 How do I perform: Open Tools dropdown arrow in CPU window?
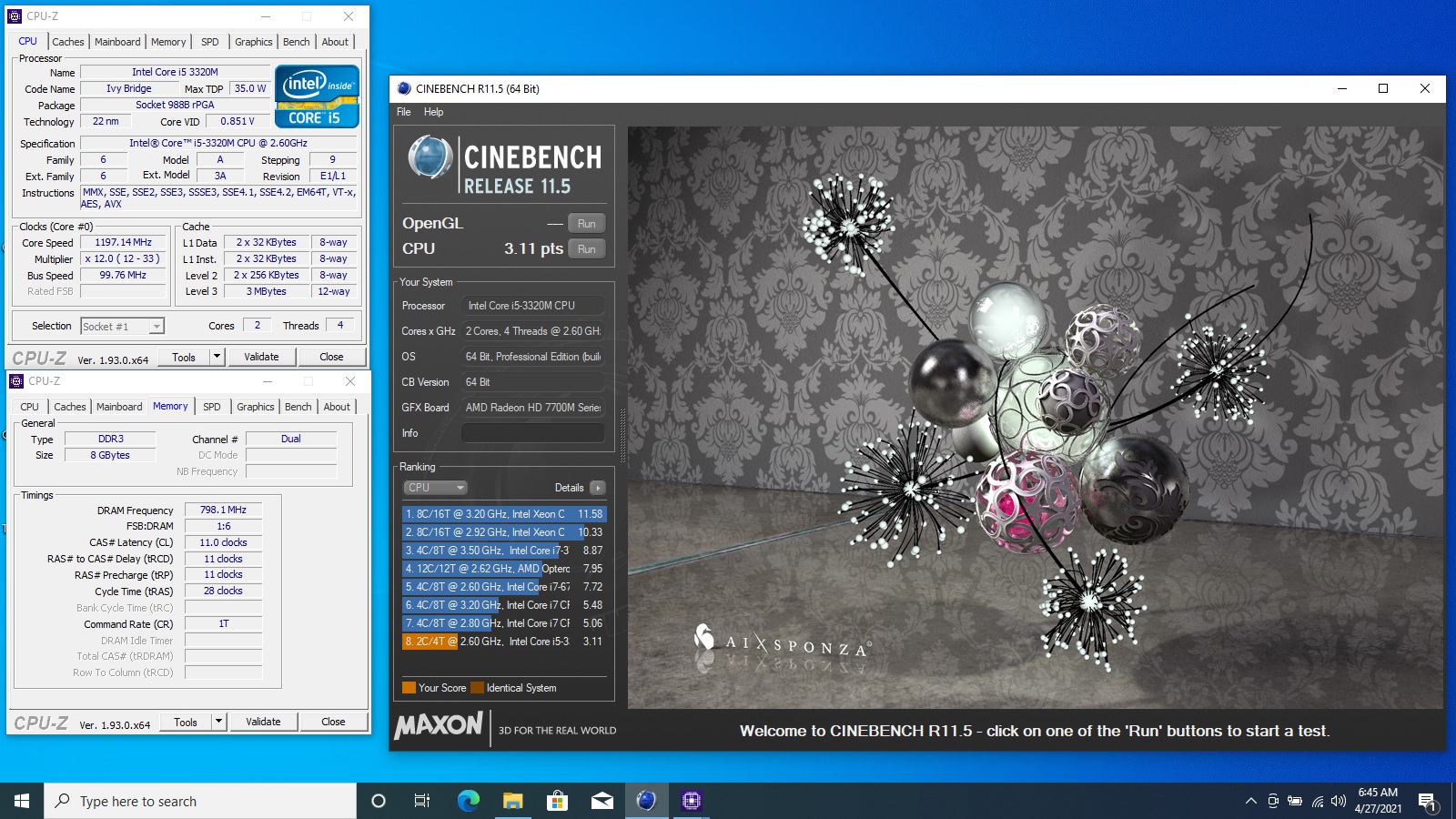pyautogui.click(x=217, y=357)
